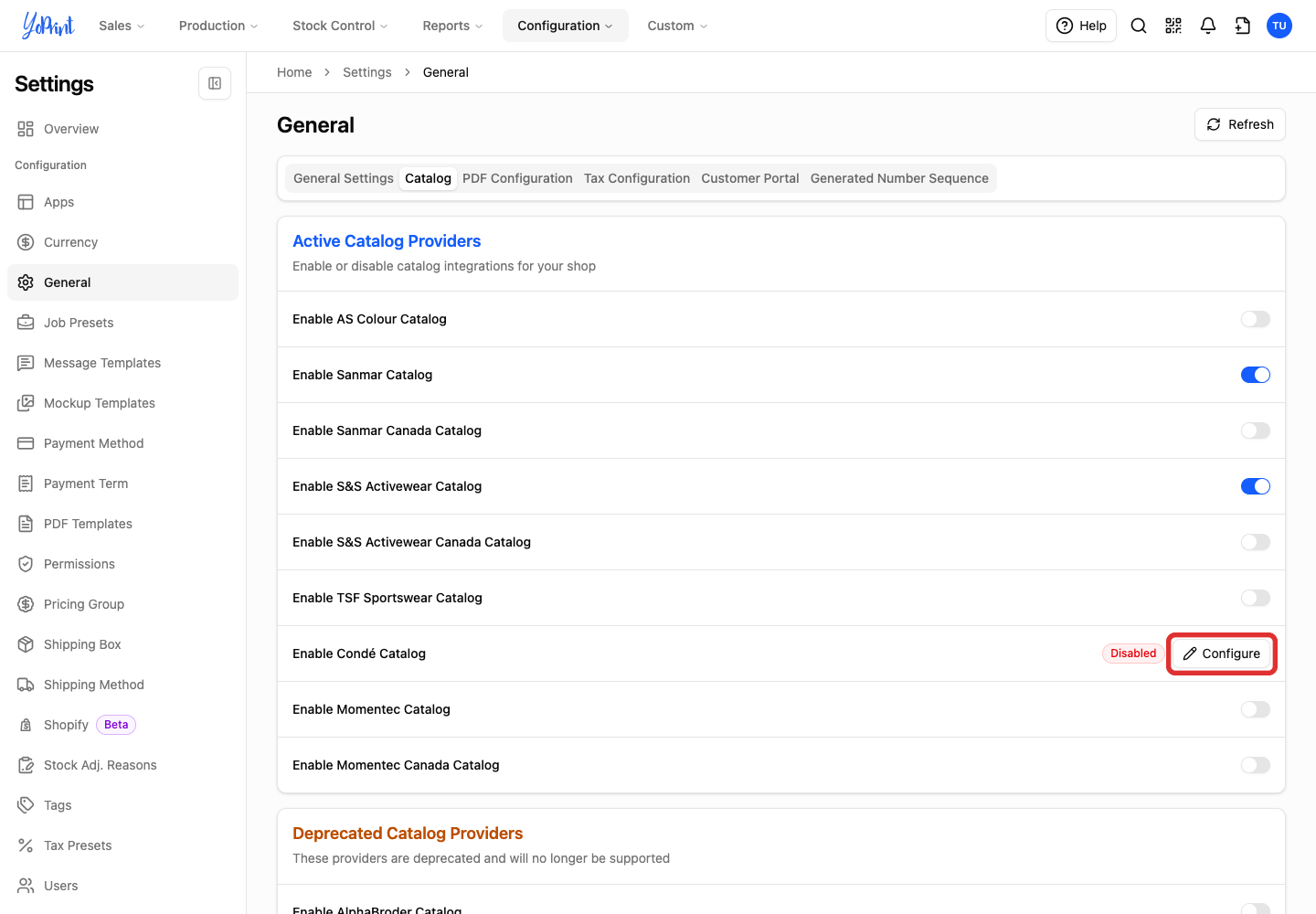The height and width of the screenshot is (914, 1316).
Task: Select the Generated Number Sequence tab
Action: point(899,178)
